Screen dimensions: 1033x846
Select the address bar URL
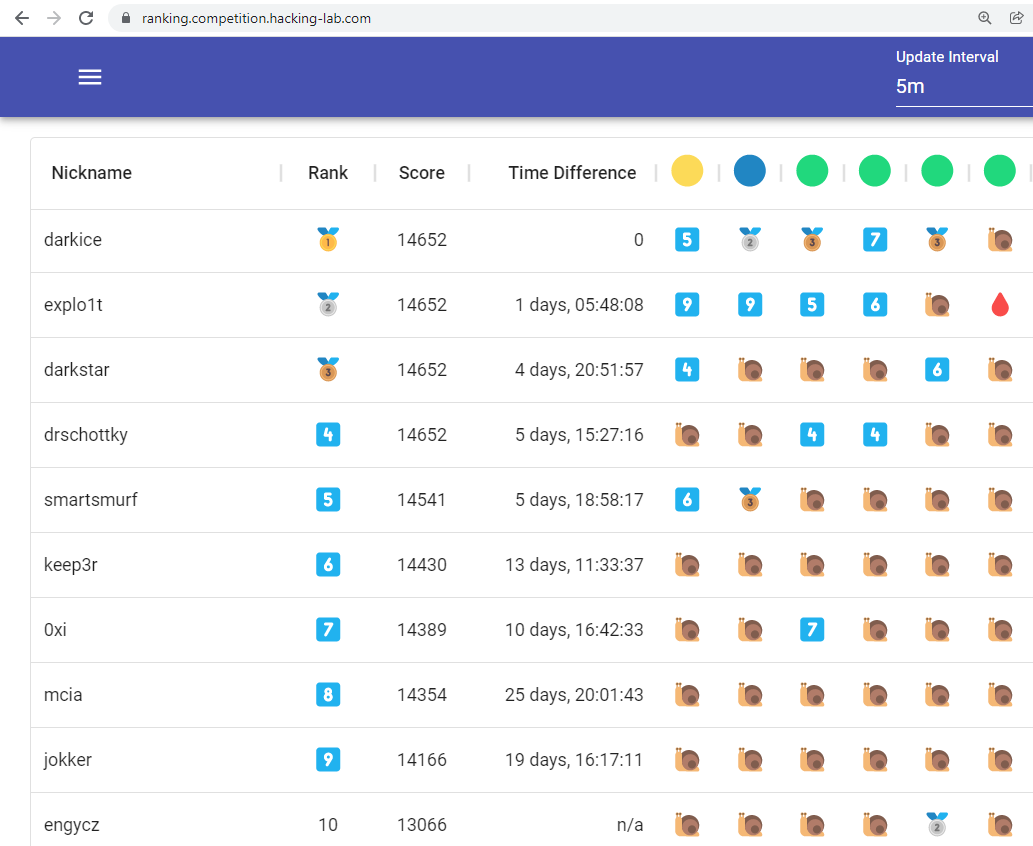pyautogui.click(x=256, y=18)
